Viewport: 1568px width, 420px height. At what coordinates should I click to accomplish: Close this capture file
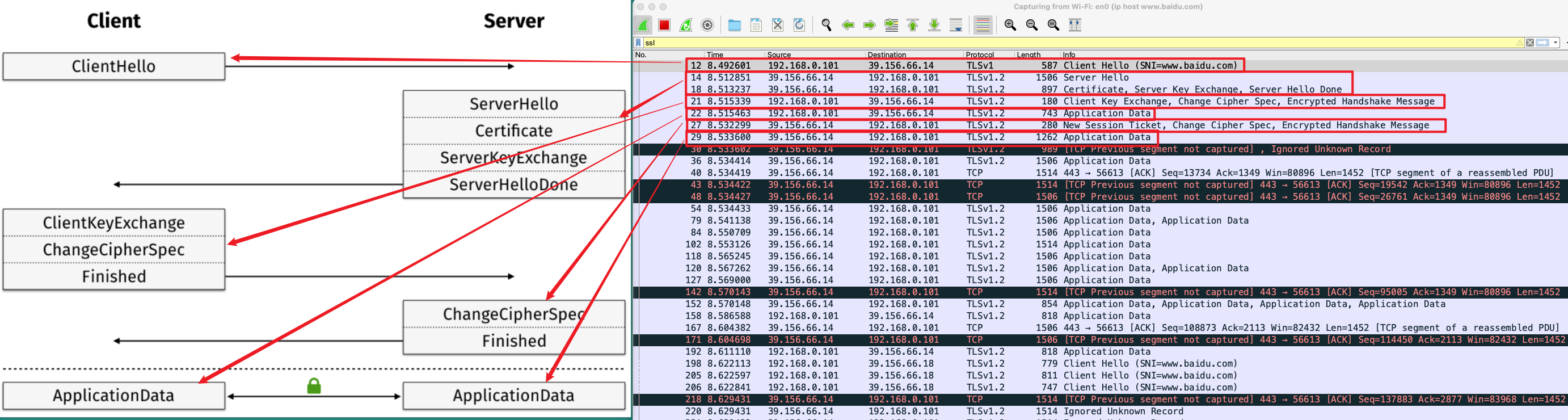click(x=777, y=25)
